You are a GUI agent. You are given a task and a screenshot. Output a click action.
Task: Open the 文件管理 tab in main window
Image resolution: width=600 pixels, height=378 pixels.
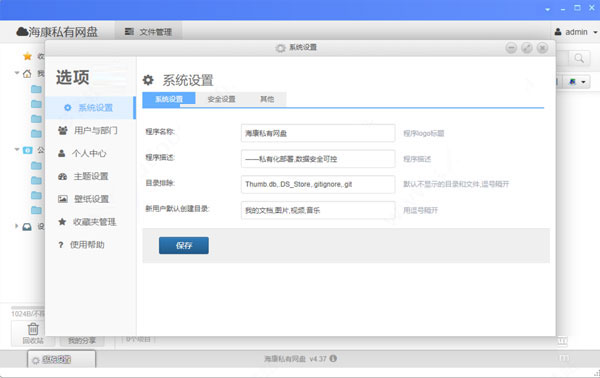click(x=148, y=32)
